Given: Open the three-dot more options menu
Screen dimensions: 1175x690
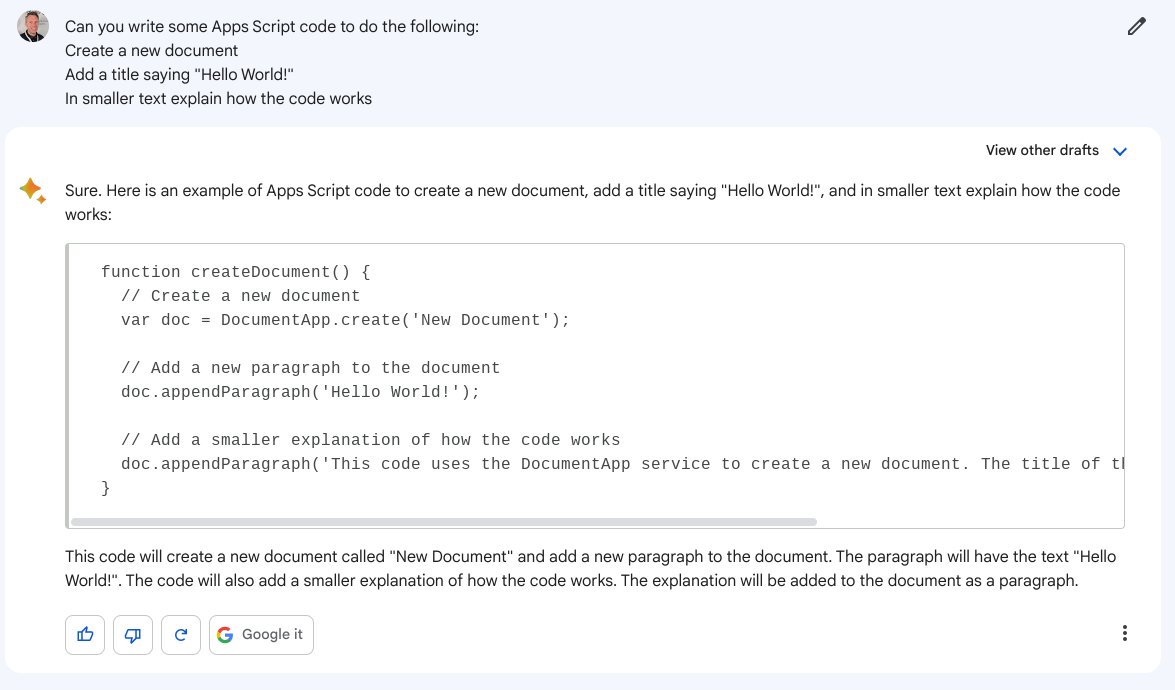Looking at the screenshot, I should point(1124,632).
